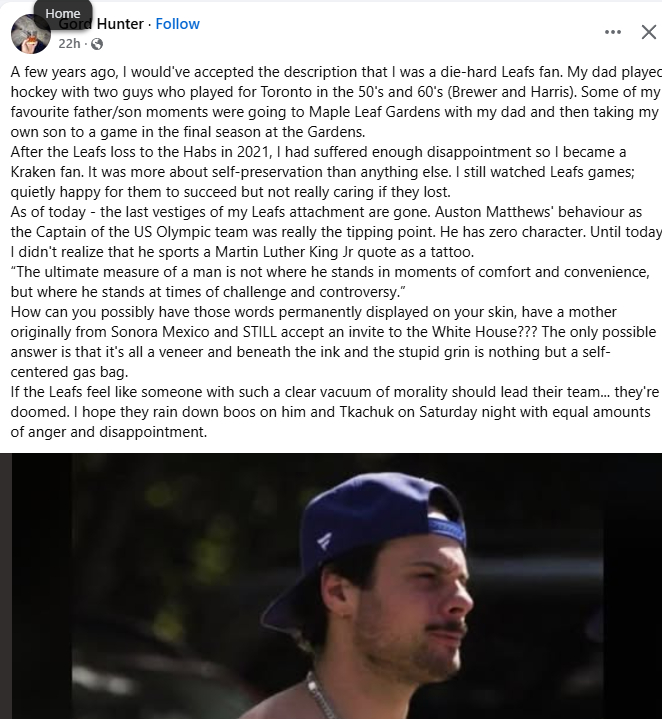Click Gord Hunter's profile avatar

point(30,35)
